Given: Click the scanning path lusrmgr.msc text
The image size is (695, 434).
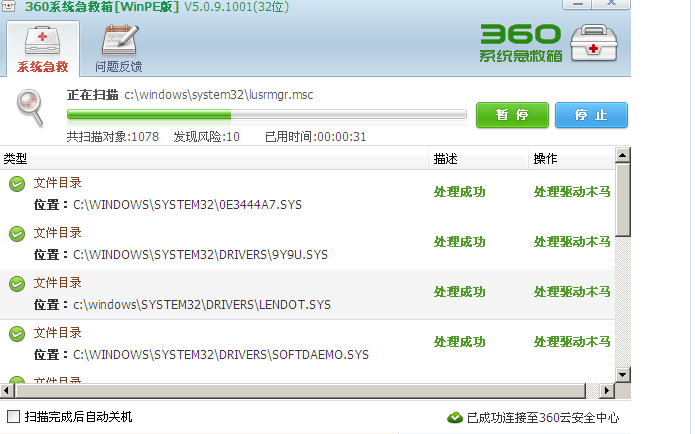Looking at the screenshot, I should 219,95.
